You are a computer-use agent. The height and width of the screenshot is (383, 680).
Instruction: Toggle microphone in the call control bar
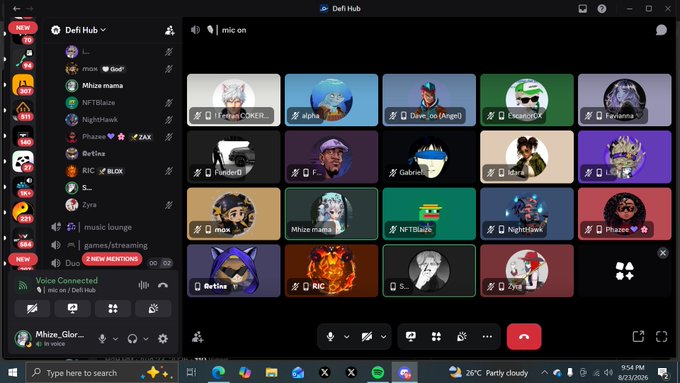coord(330,337)
